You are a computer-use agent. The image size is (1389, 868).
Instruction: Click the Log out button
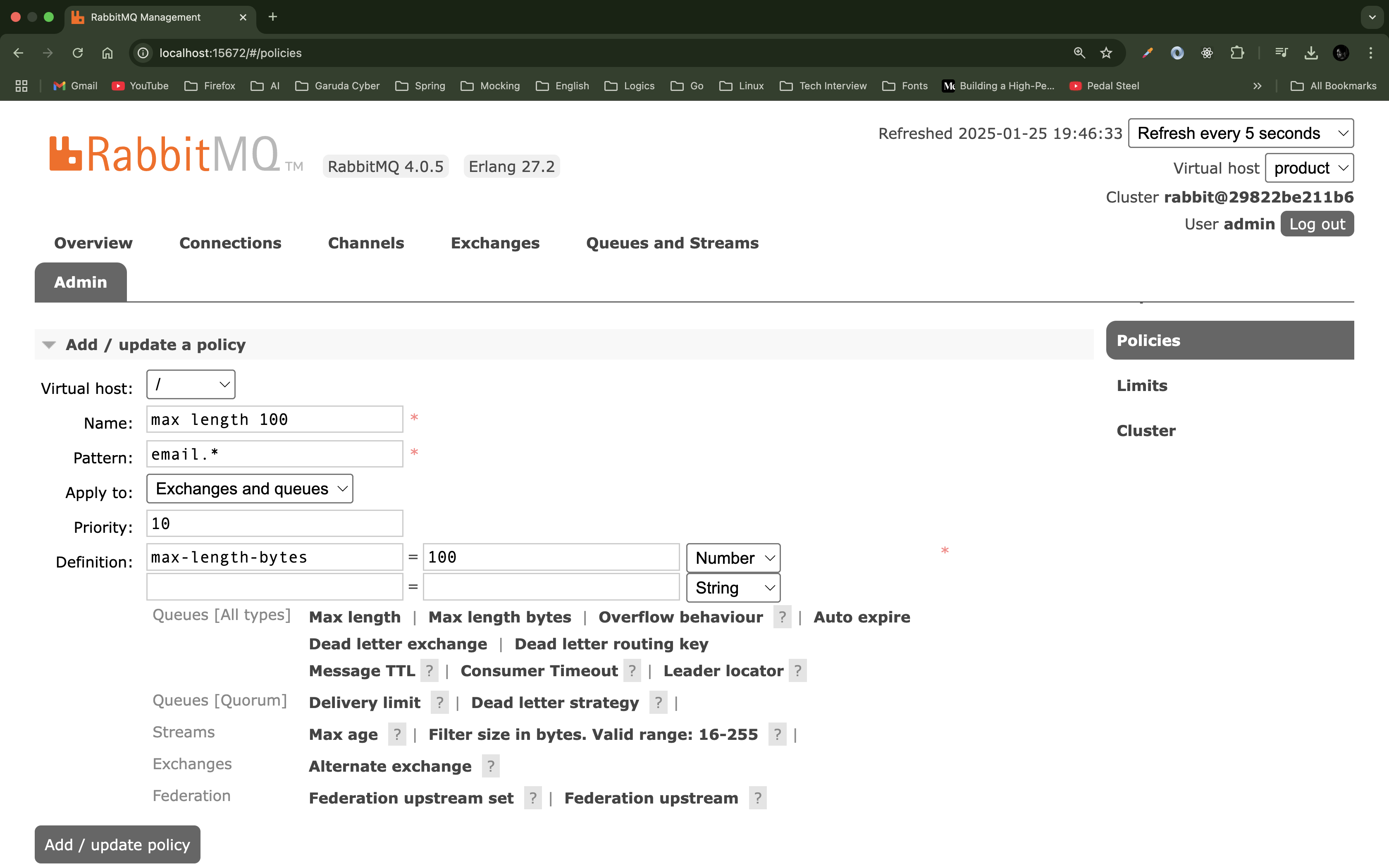pos(1317,224)
